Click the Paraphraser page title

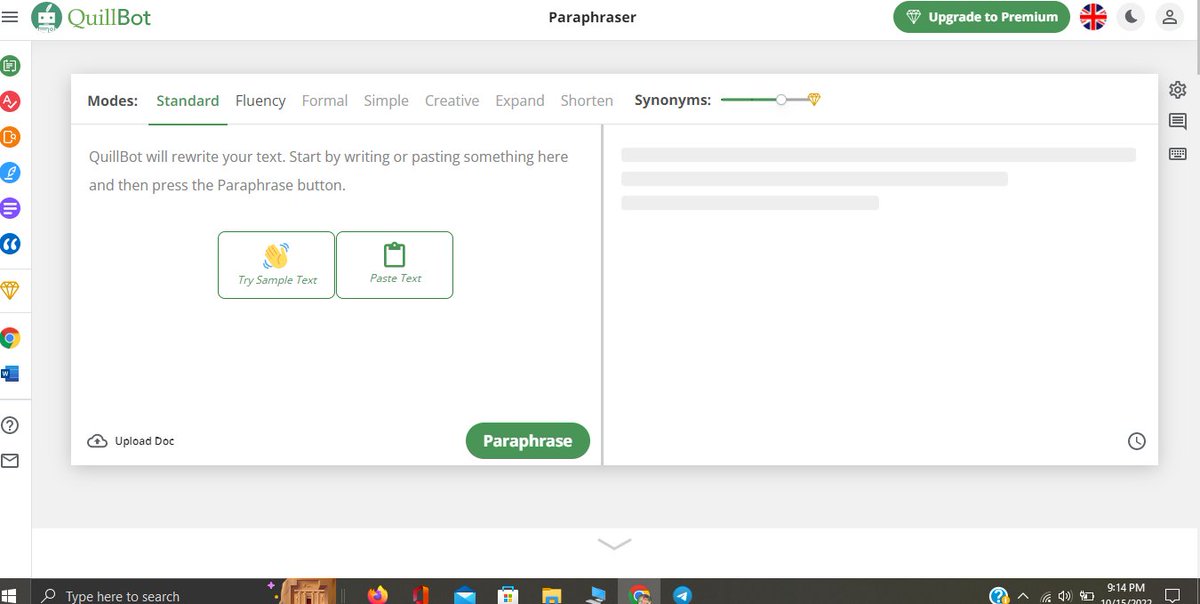pyautogui.click(x=593, y=17)
